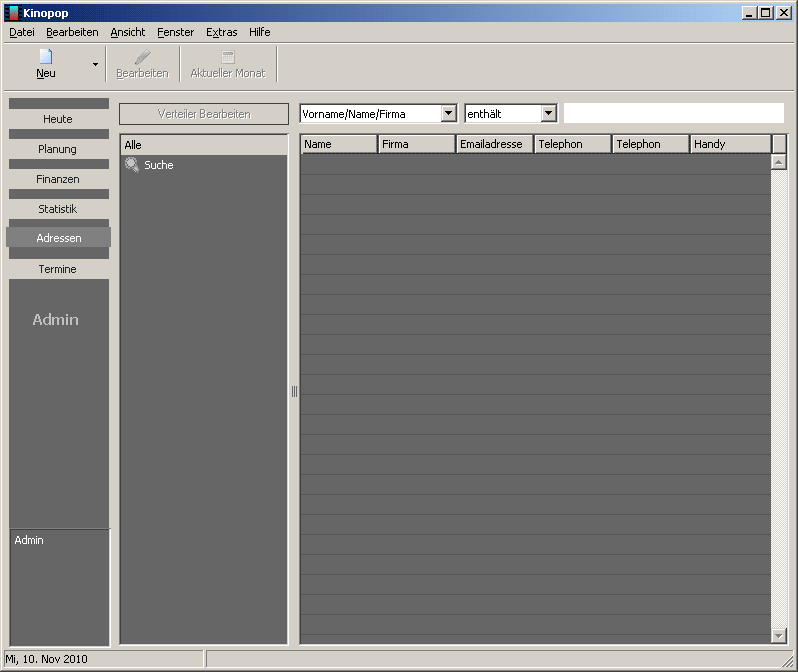Open the Datei menu

click(21, 32)
